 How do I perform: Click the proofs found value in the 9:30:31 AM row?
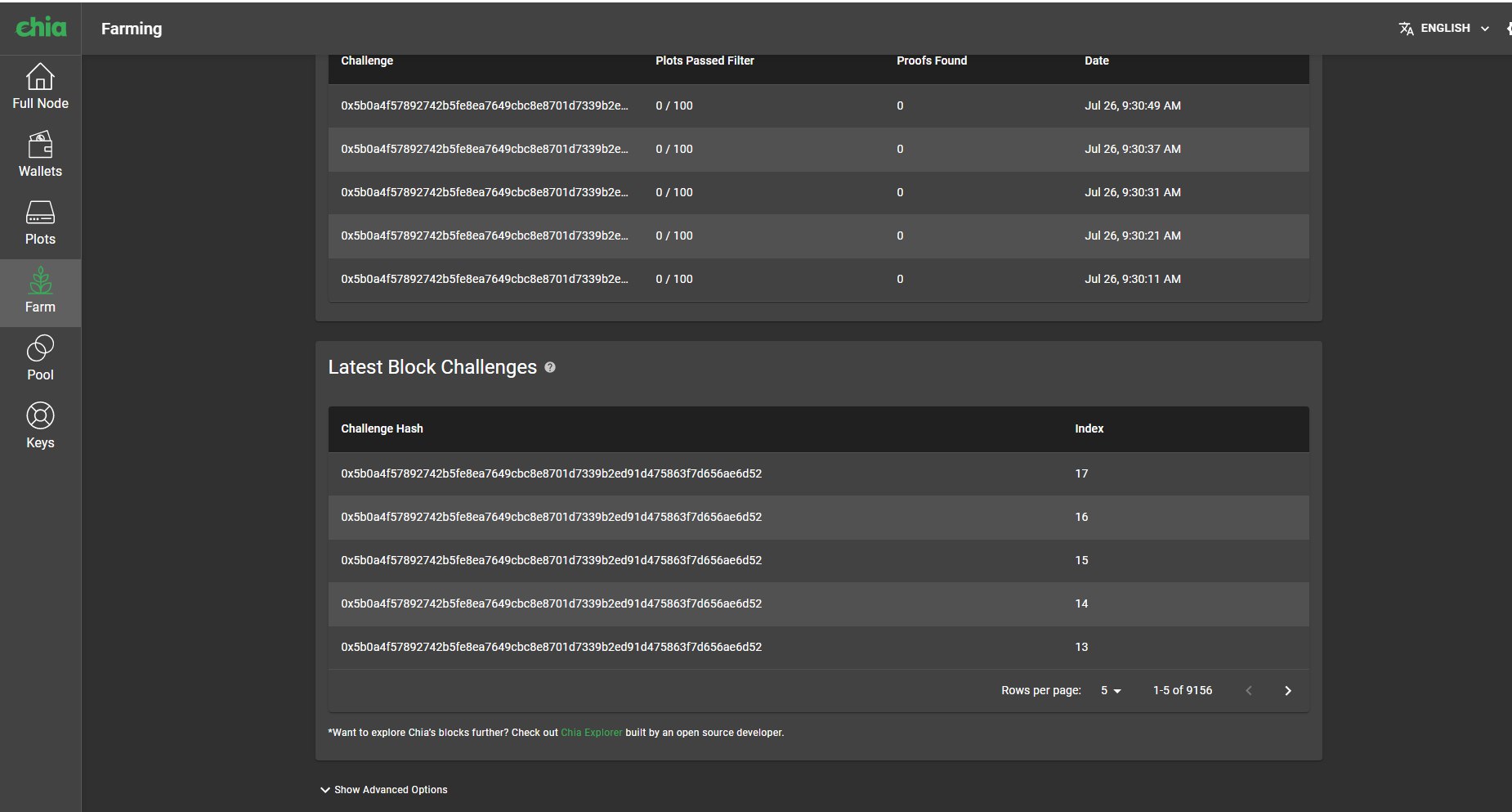click(x=900, y=192)
